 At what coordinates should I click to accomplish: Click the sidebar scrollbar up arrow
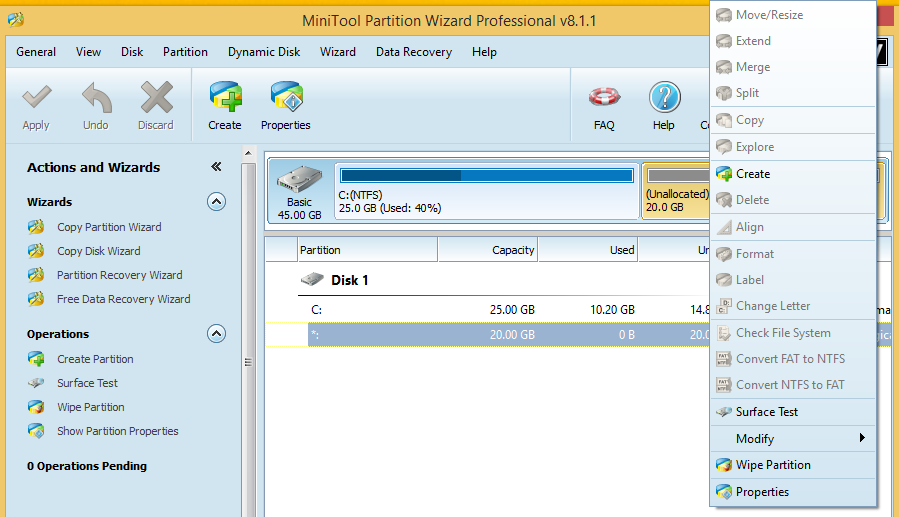pos(248,153)
